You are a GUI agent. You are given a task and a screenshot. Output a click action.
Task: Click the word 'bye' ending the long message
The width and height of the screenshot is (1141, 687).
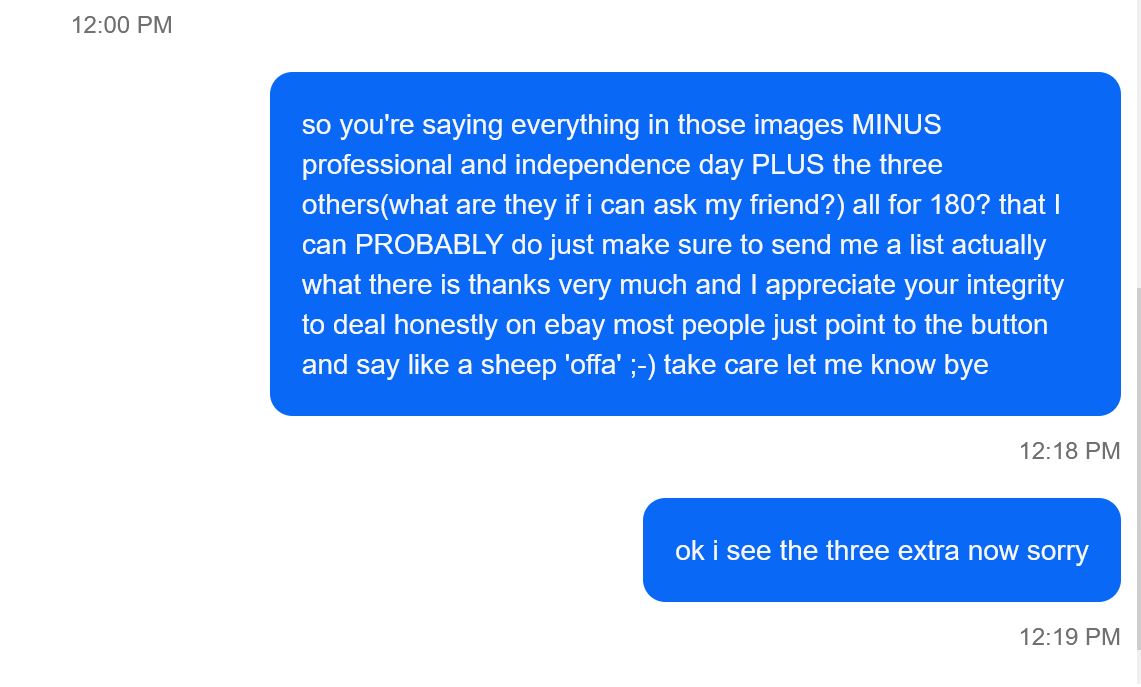click(966, 365)
